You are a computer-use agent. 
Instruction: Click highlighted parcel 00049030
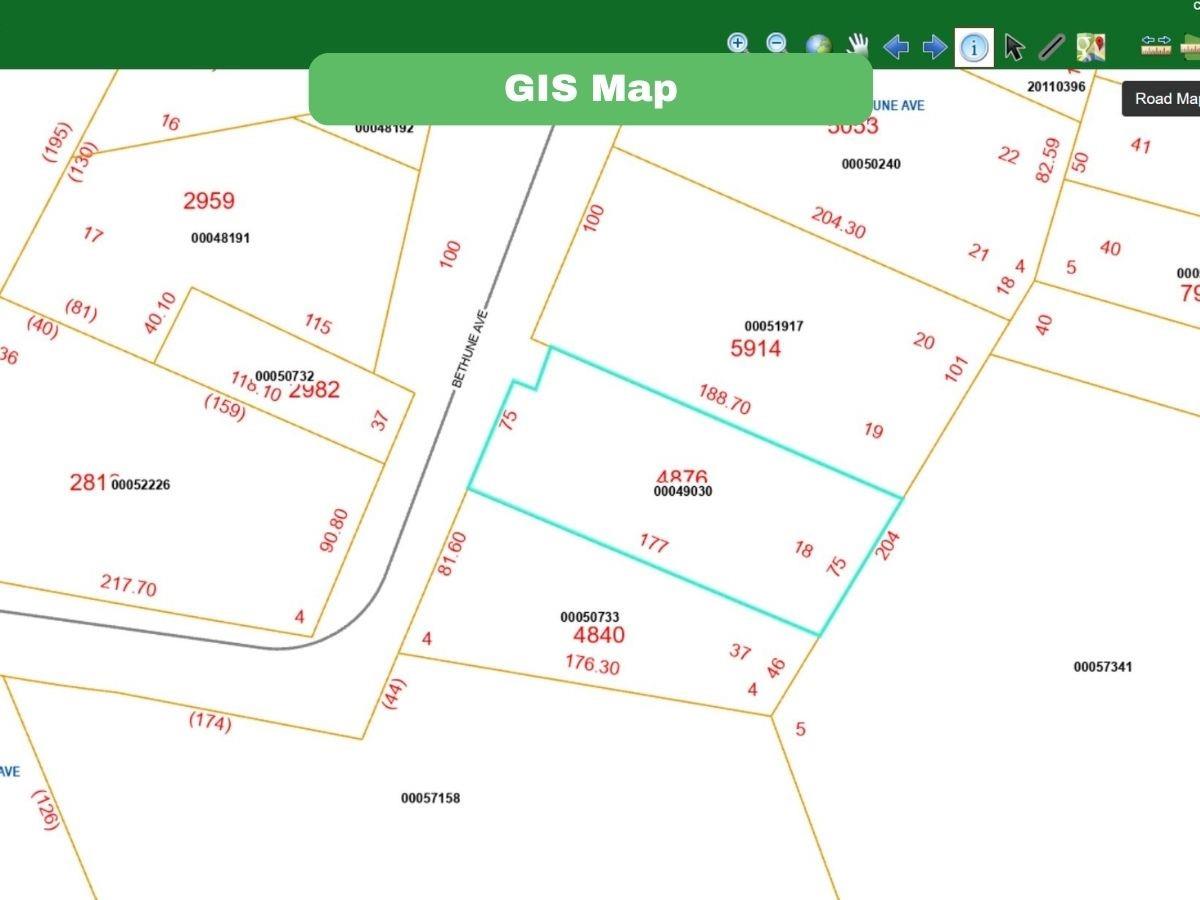click(683, 492)
